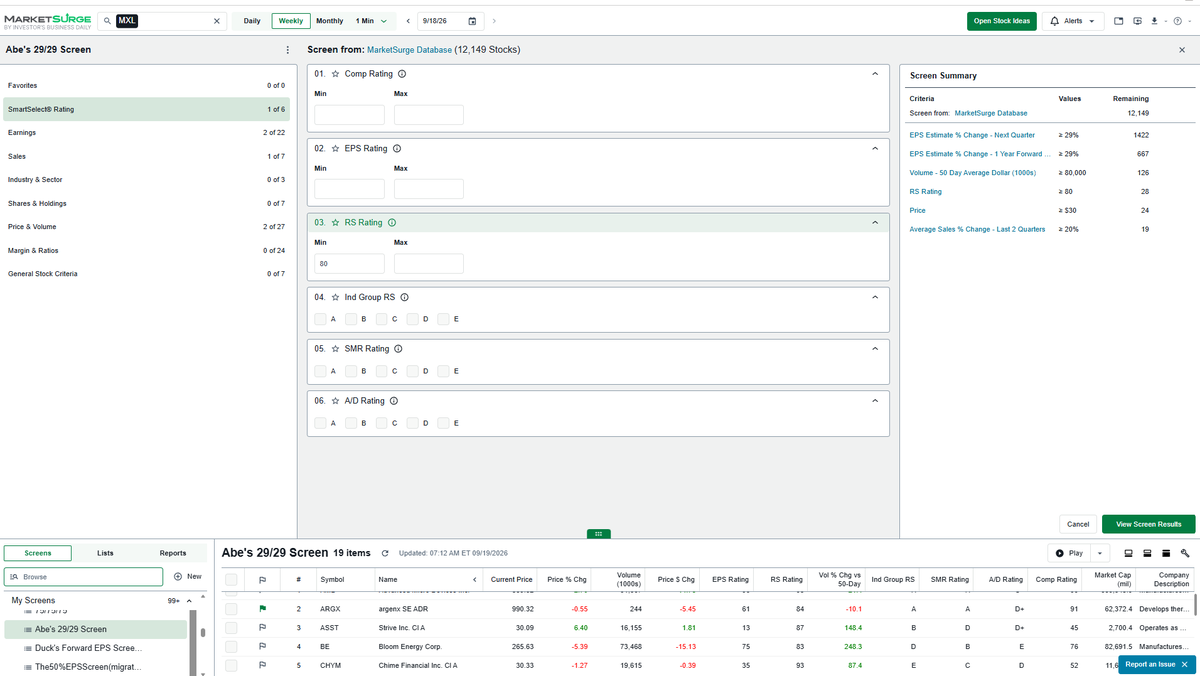Click the Cancel button
Screen dimensions: 1200x676
pos(1078,524)
